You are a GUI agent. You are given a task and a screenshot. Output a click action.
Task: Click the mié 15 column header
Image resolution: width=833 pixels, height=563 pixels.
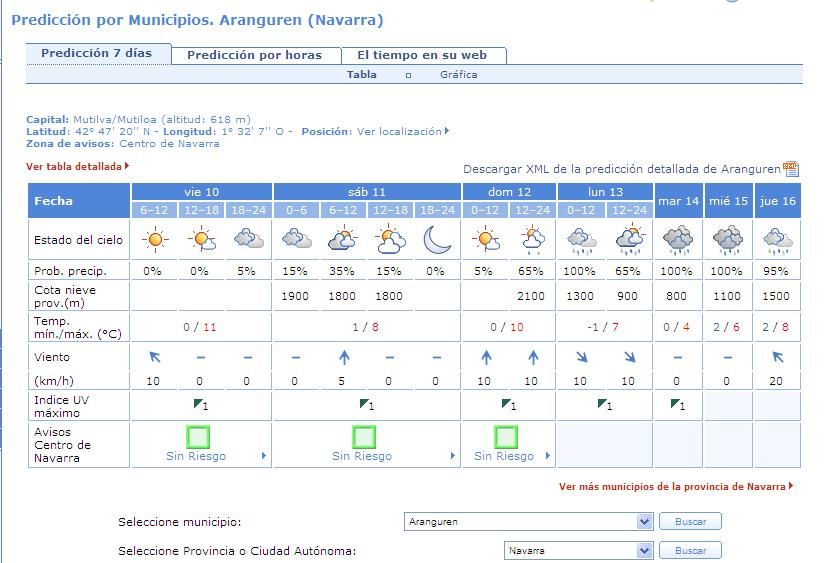pos(728,201)
